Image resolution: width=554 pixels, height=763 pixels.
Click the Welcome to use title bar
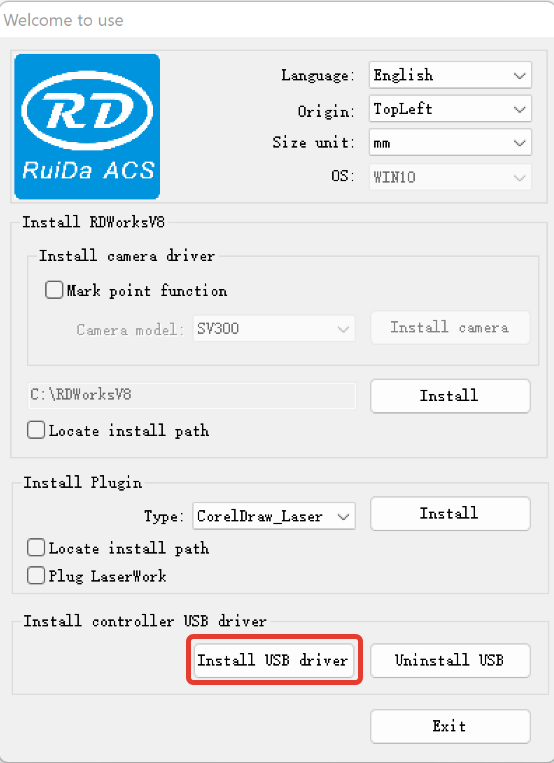coord(277,20)
